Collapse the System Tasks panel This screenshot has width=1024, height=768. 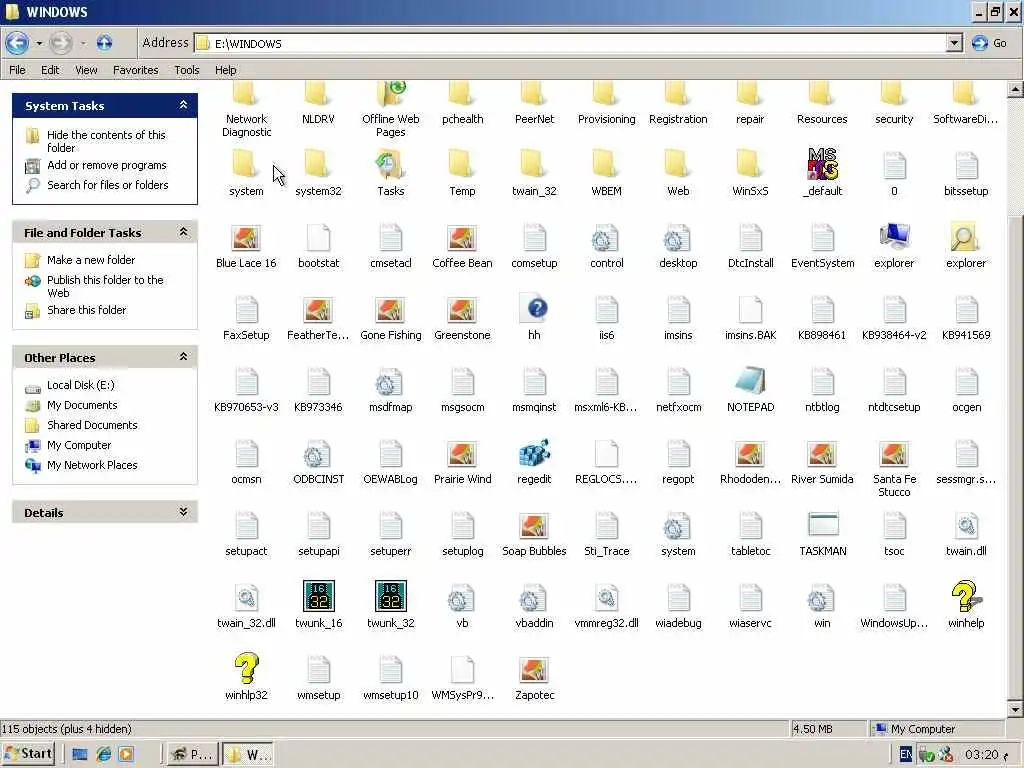(184, 104)
